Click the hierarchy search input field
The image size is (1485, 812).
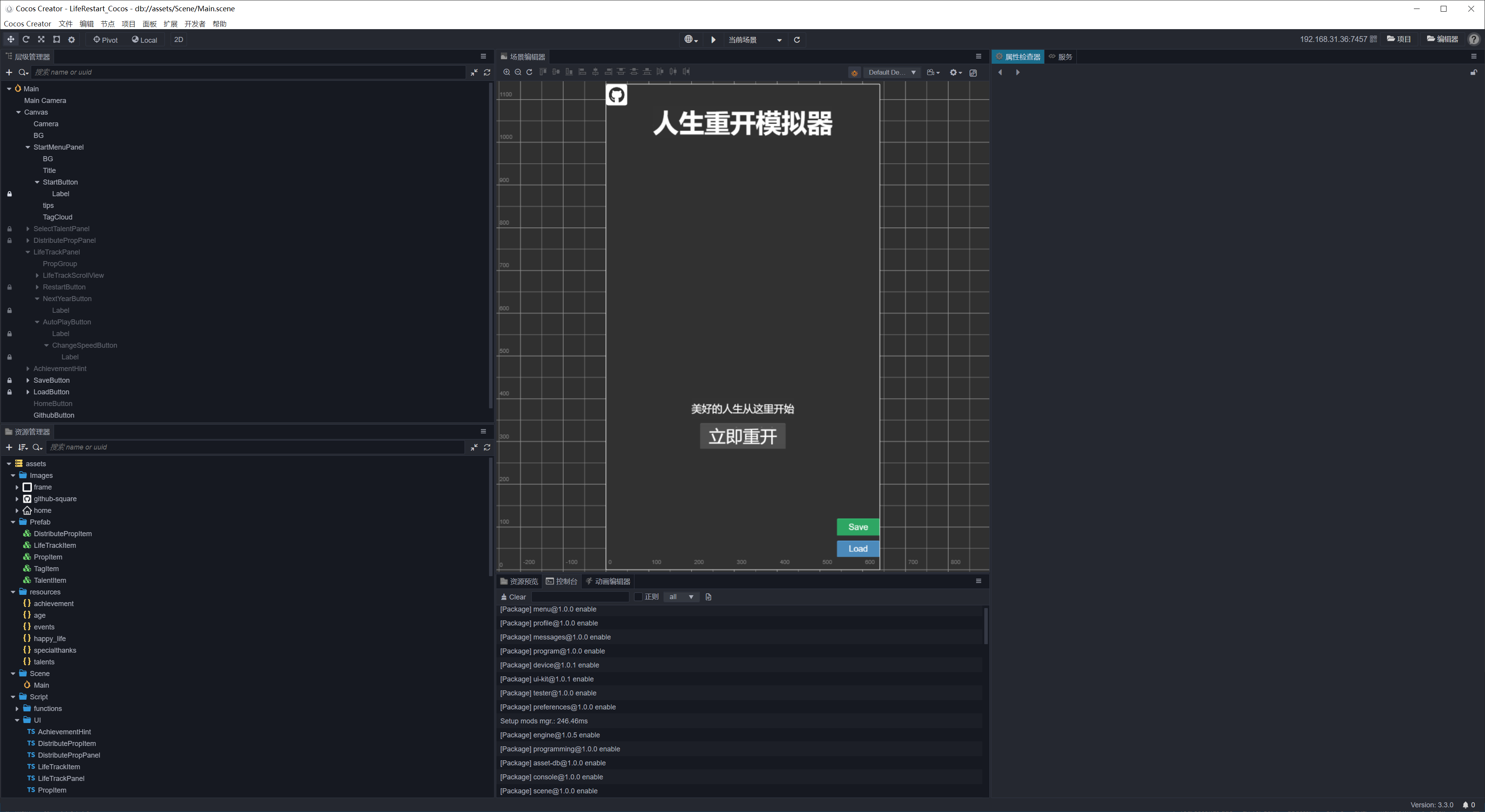(248, 72)
